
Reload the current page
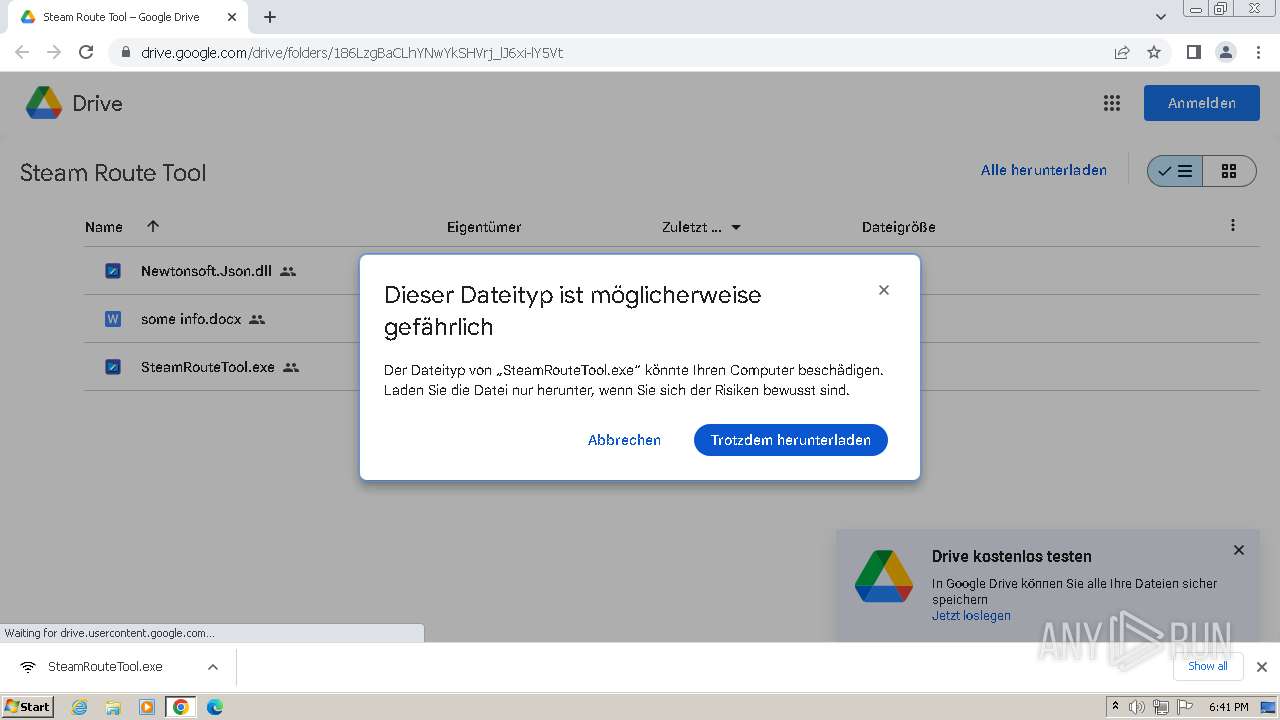tap(86, 52)
